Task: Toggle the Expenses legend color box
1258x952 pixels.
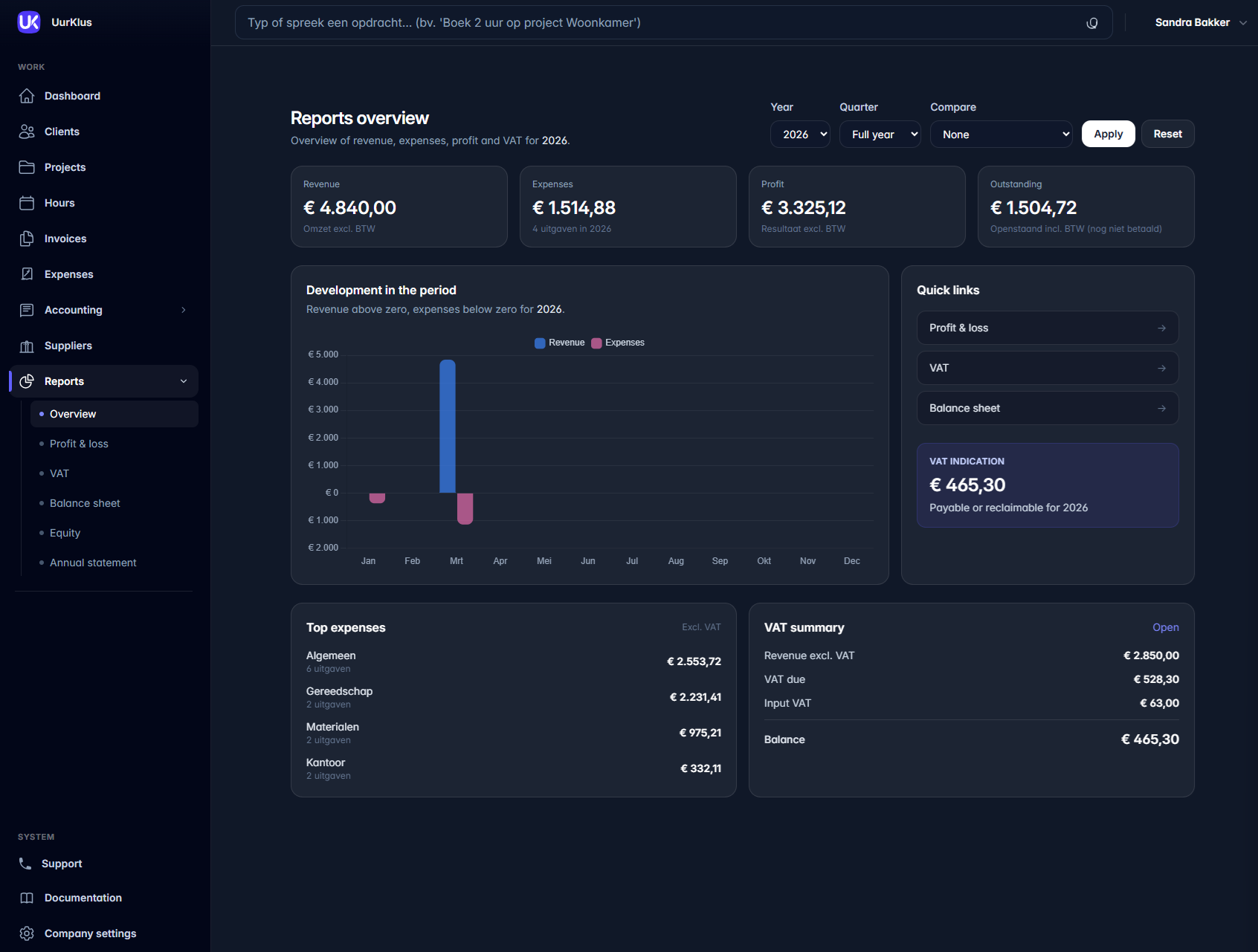Action: tap(596, 343)
